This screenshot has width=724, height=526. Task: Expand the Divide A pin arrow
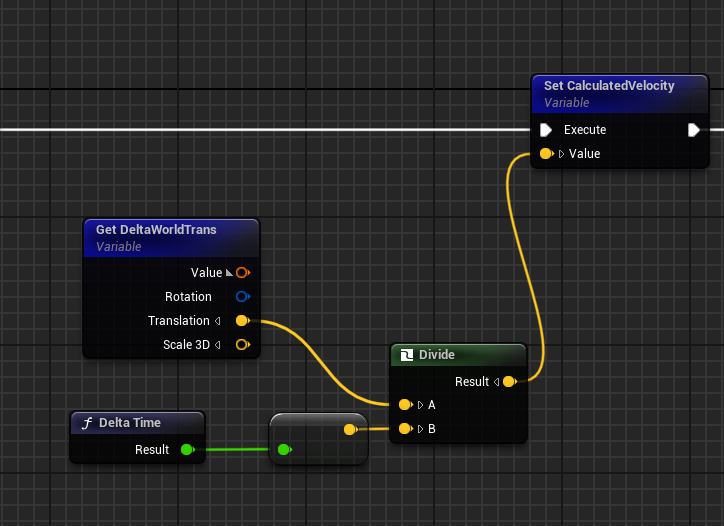point(420,405)
